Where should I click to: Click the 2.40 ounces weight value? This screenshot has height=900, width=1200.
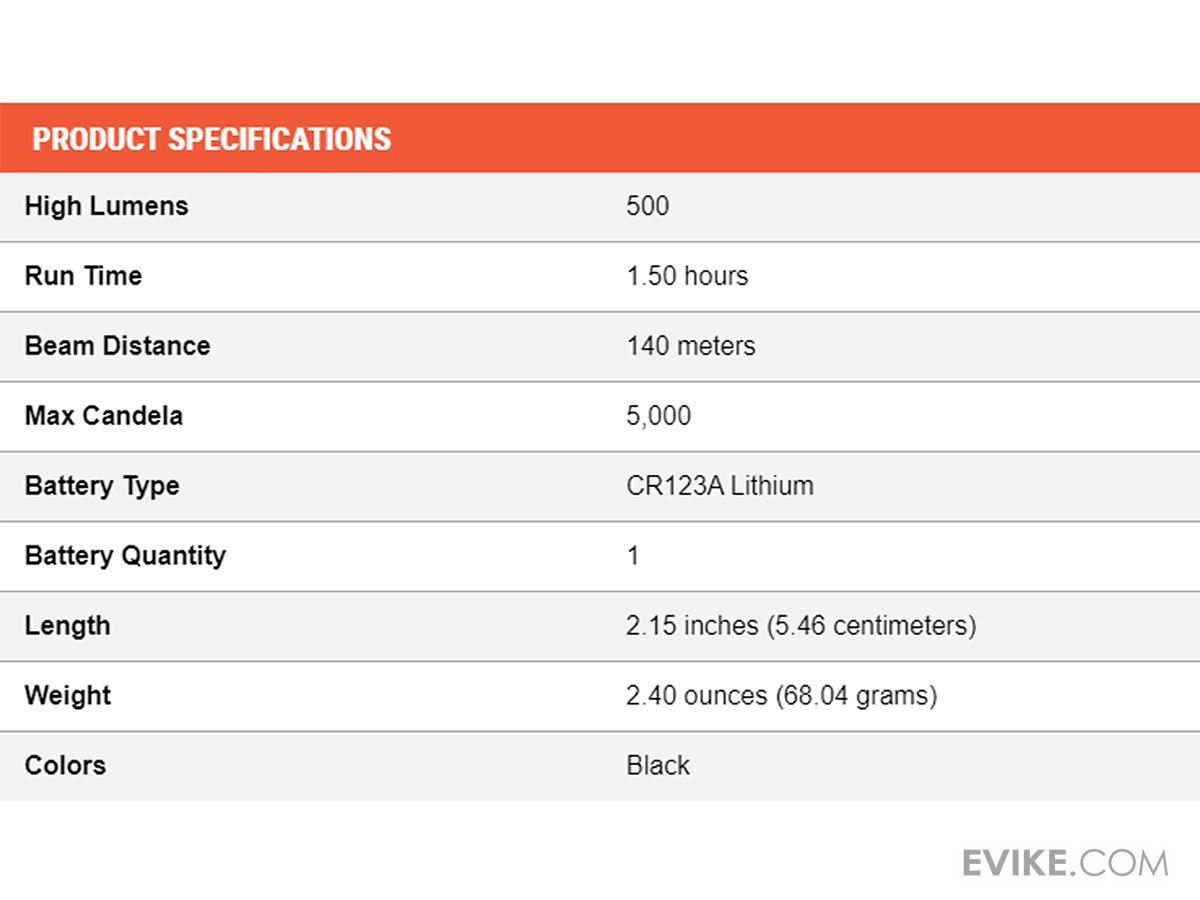click(x=782, y=695)
